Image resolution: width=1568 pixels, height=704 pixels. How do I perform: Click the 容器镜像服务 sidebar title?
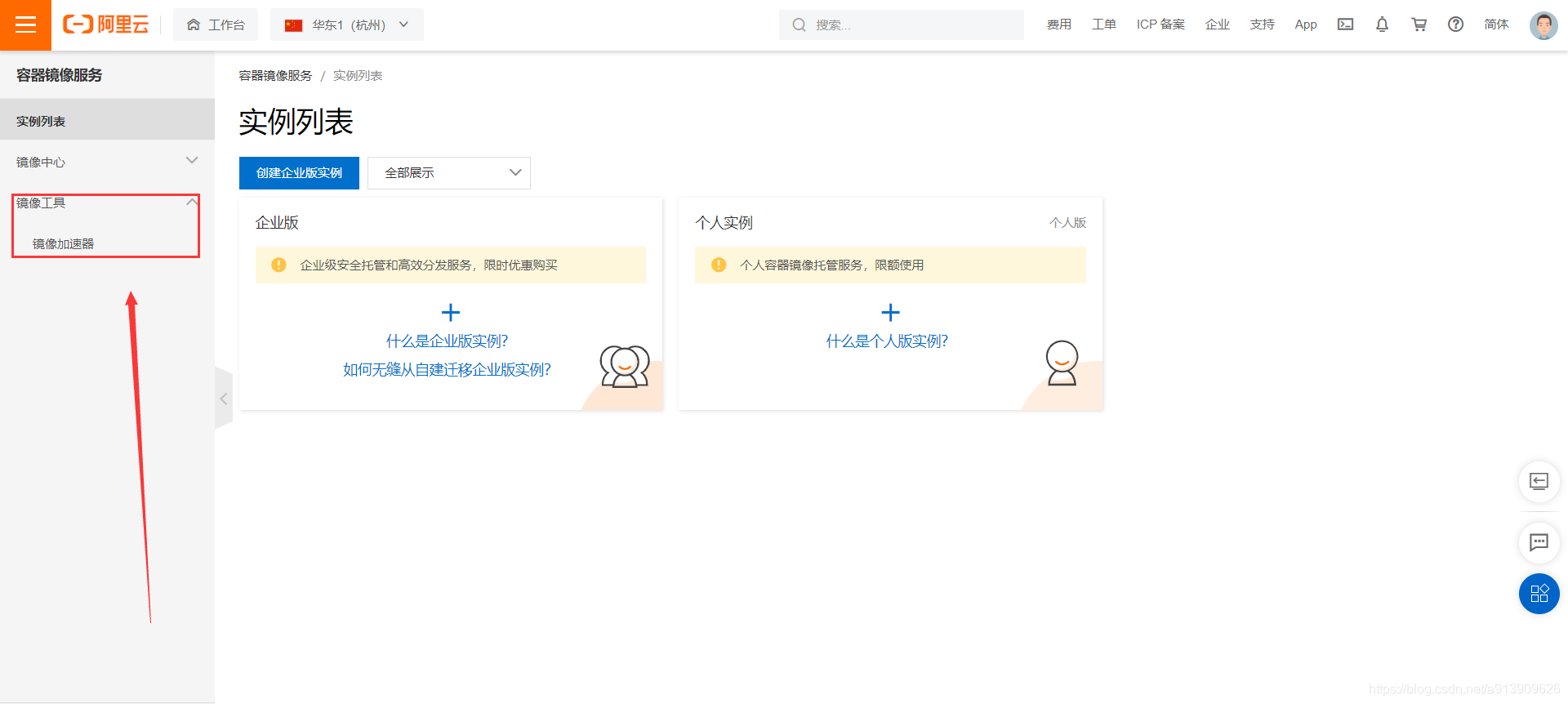[59, 75]
